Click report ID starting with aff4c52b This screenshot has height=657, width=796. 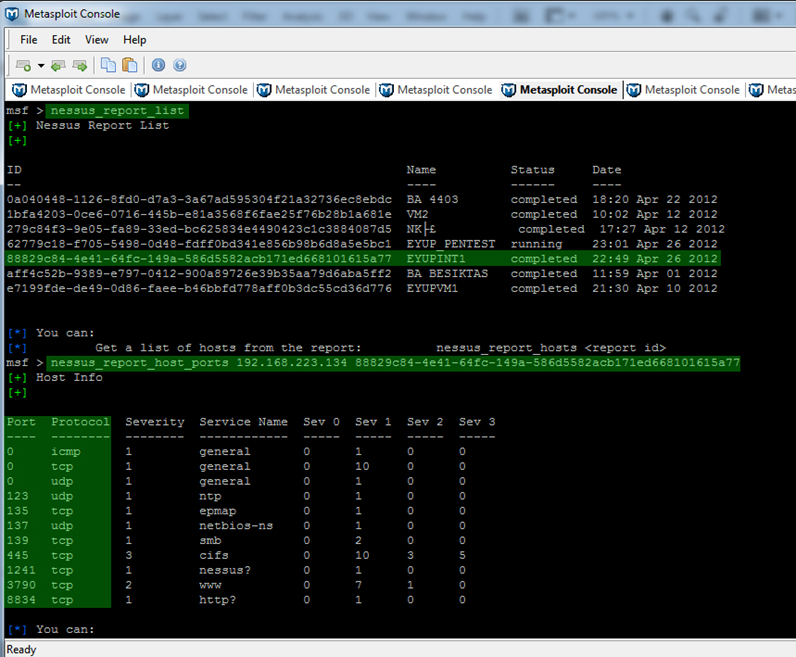click(x=199, y=274)
